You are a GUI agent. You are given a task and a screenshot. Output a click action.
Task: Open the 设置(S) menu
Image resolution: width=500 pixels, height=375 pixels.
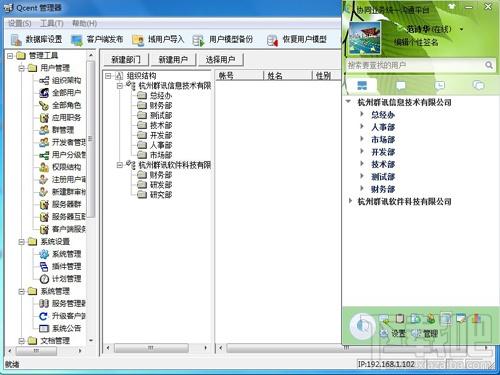pos(19,23)
